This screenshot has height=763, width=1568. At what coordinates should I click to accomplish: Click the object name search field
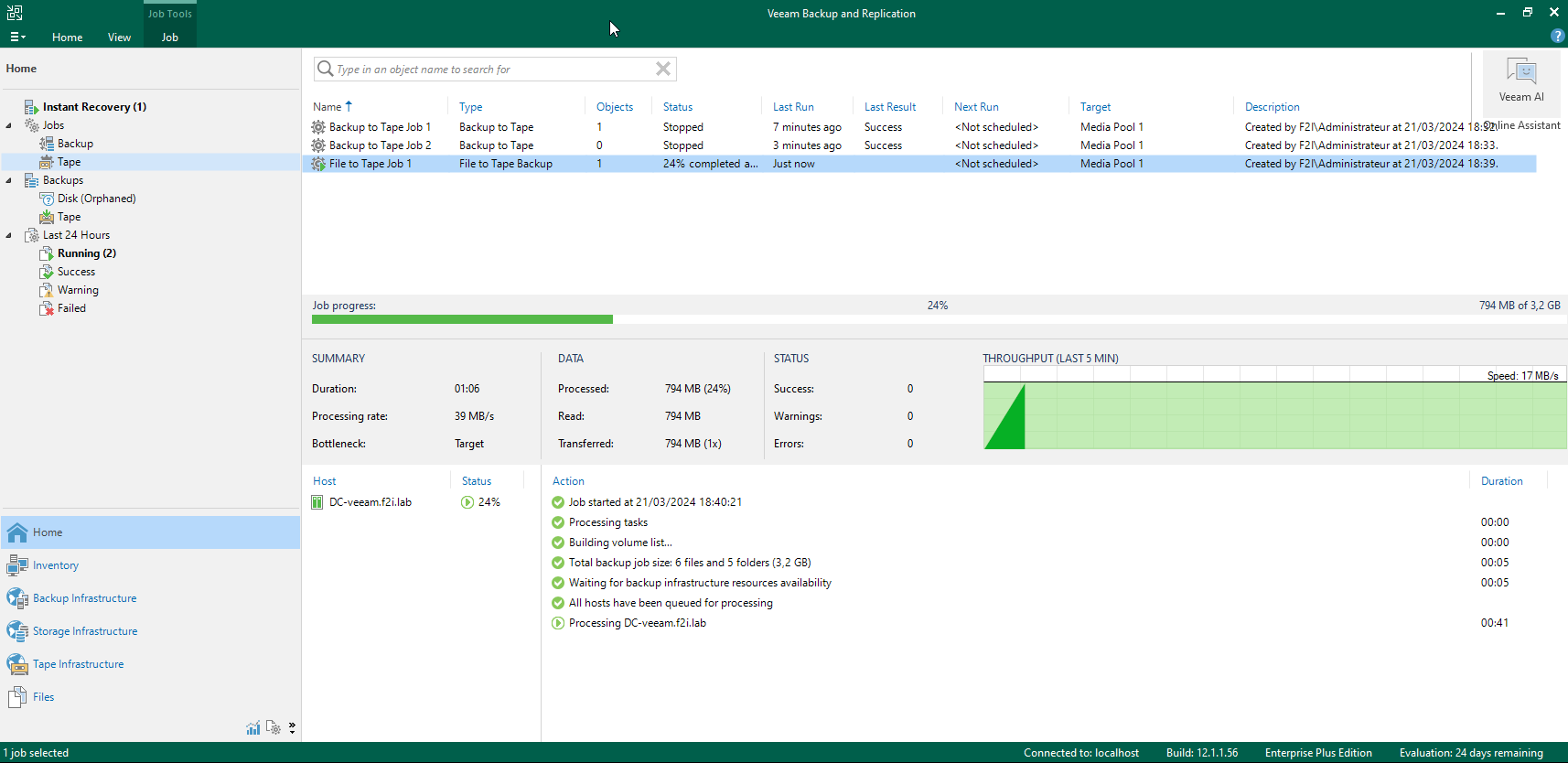pyautogui.click(x=494, y=69)
